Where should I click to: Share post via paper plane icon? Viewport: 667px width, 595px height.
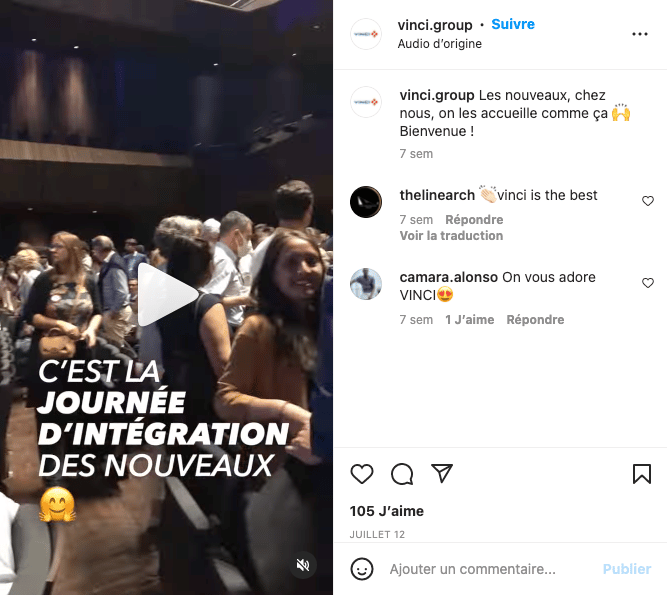pos(442,473)
